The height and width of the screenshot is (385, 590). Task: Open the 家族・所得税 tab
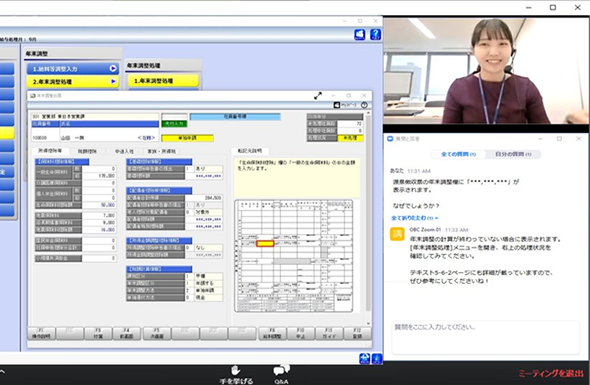pyautogui.click(x=161, y=151)
